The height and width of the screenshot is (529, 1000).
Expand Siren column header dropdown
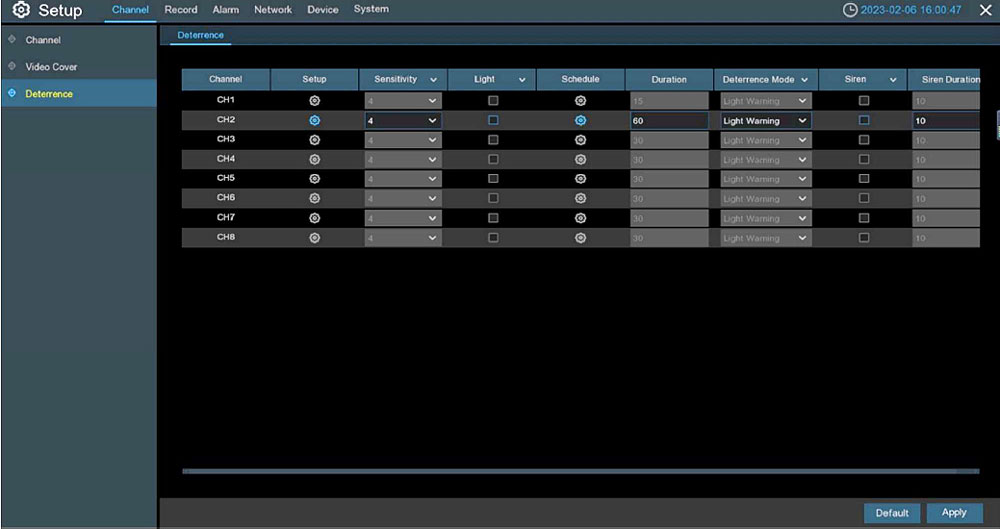pos(893,80)
